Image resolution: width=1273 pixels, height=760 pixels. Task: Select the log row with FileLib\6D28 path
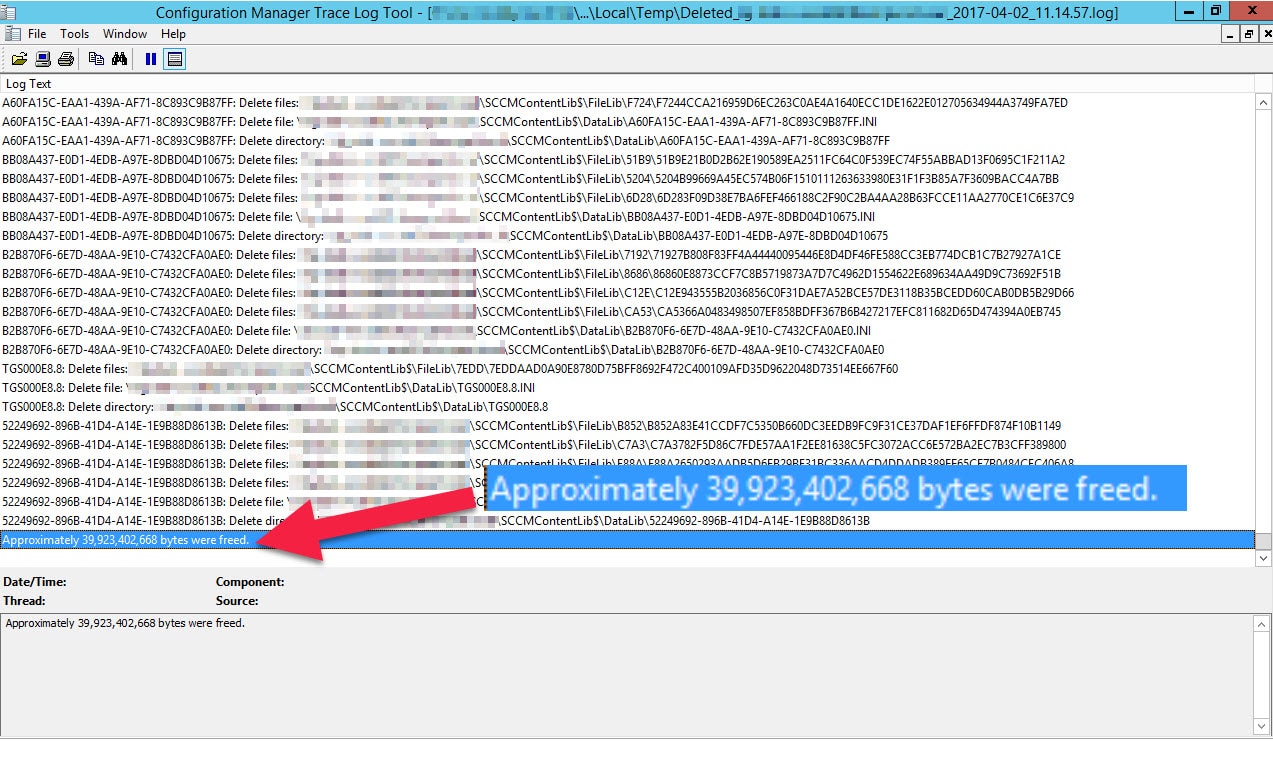point(627,198)
